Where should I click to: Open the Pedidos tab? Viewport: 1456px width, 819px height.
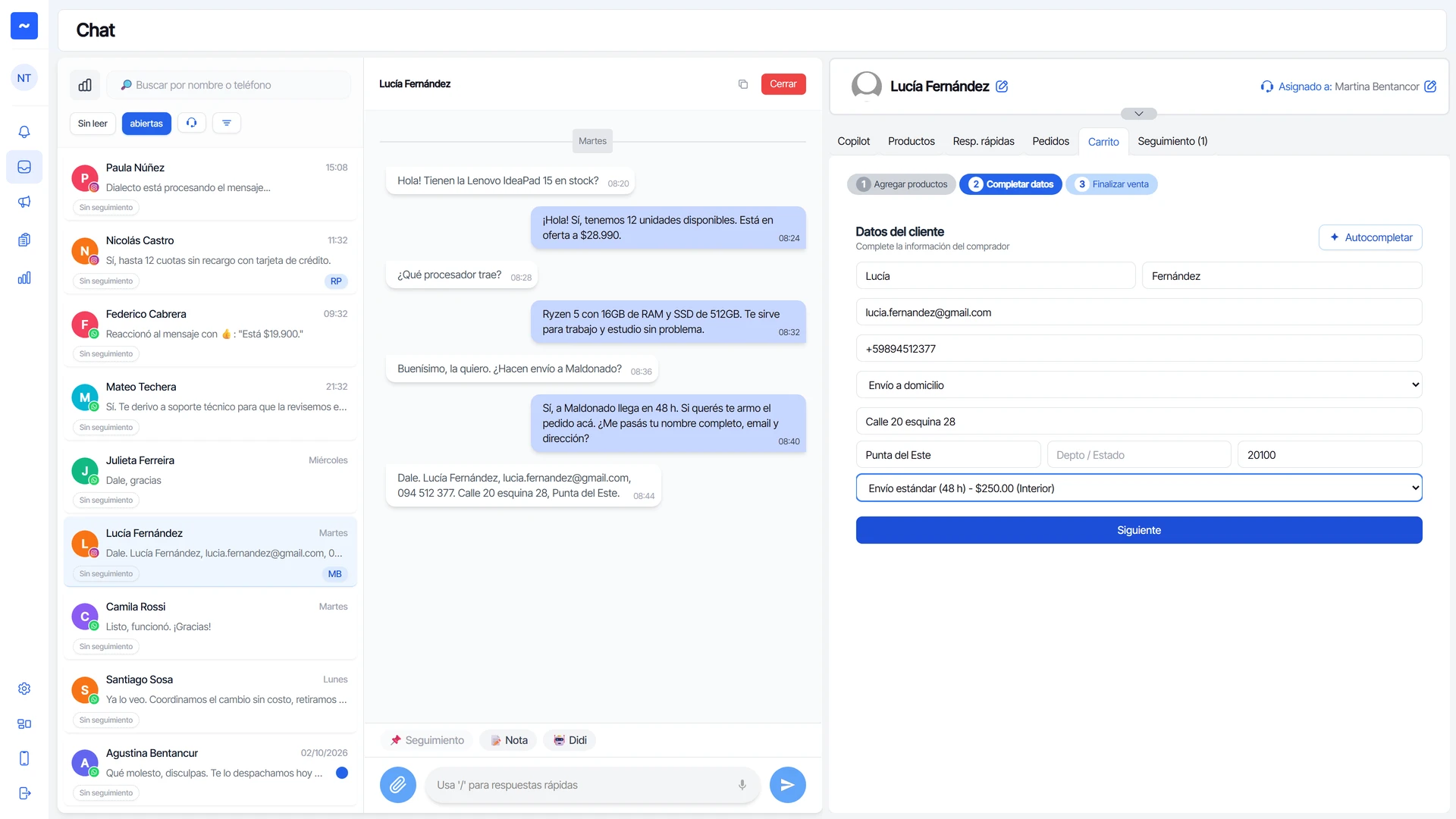click(1050, 142)
